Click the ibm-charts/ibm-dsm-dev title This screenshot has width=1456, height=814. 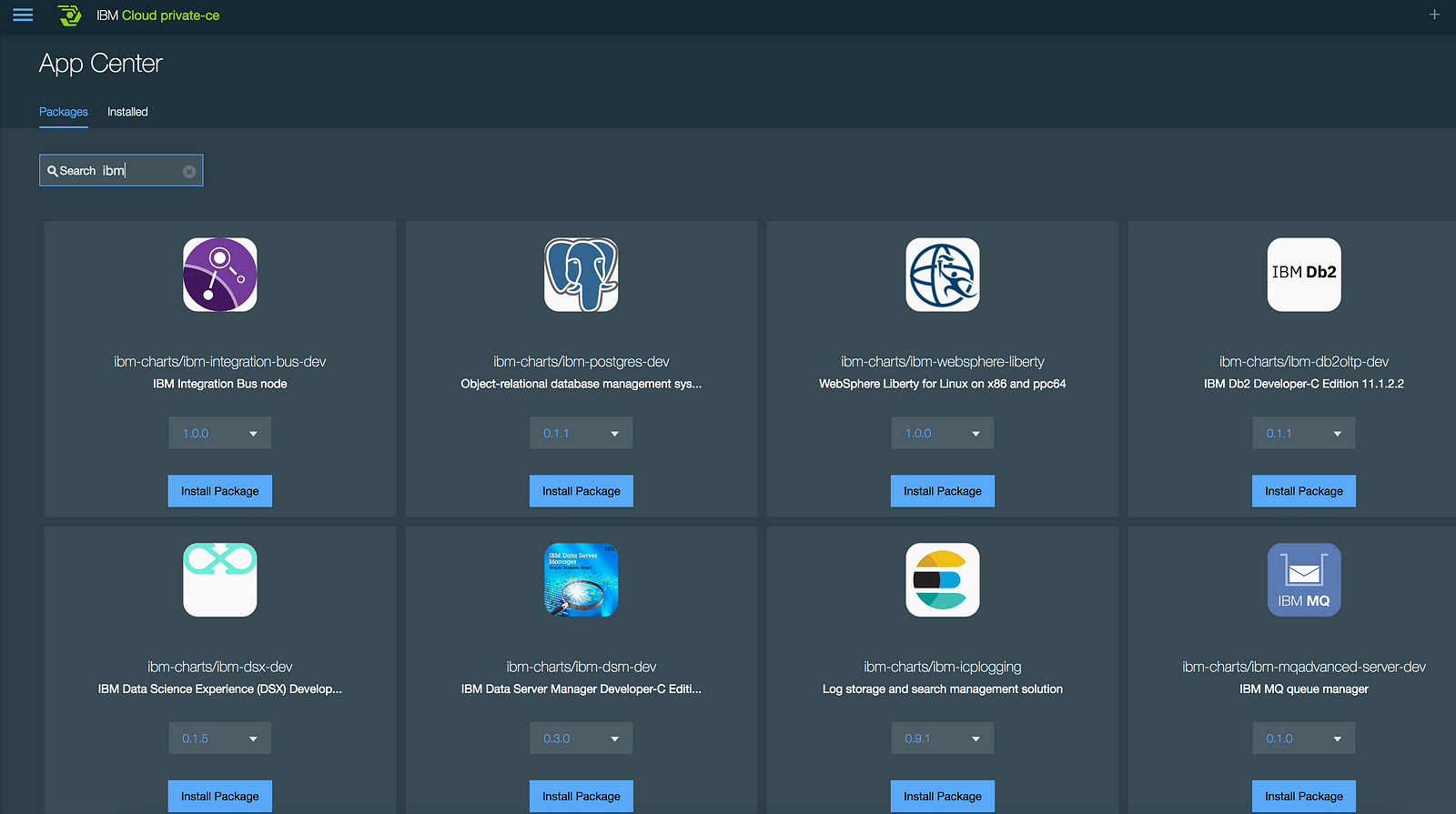point(581,668)
